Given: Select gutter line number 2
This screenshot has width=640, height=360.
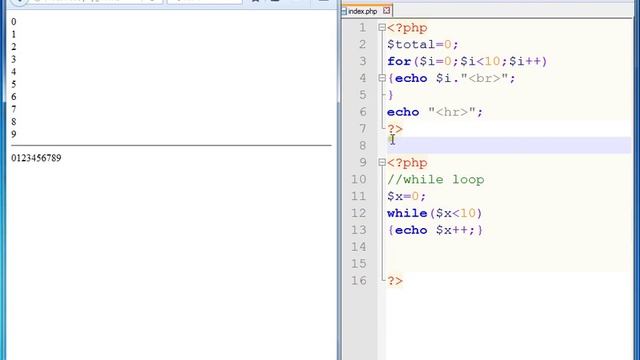Looking at the screenshot, I should pyautogui.click(x=362, y=44).
